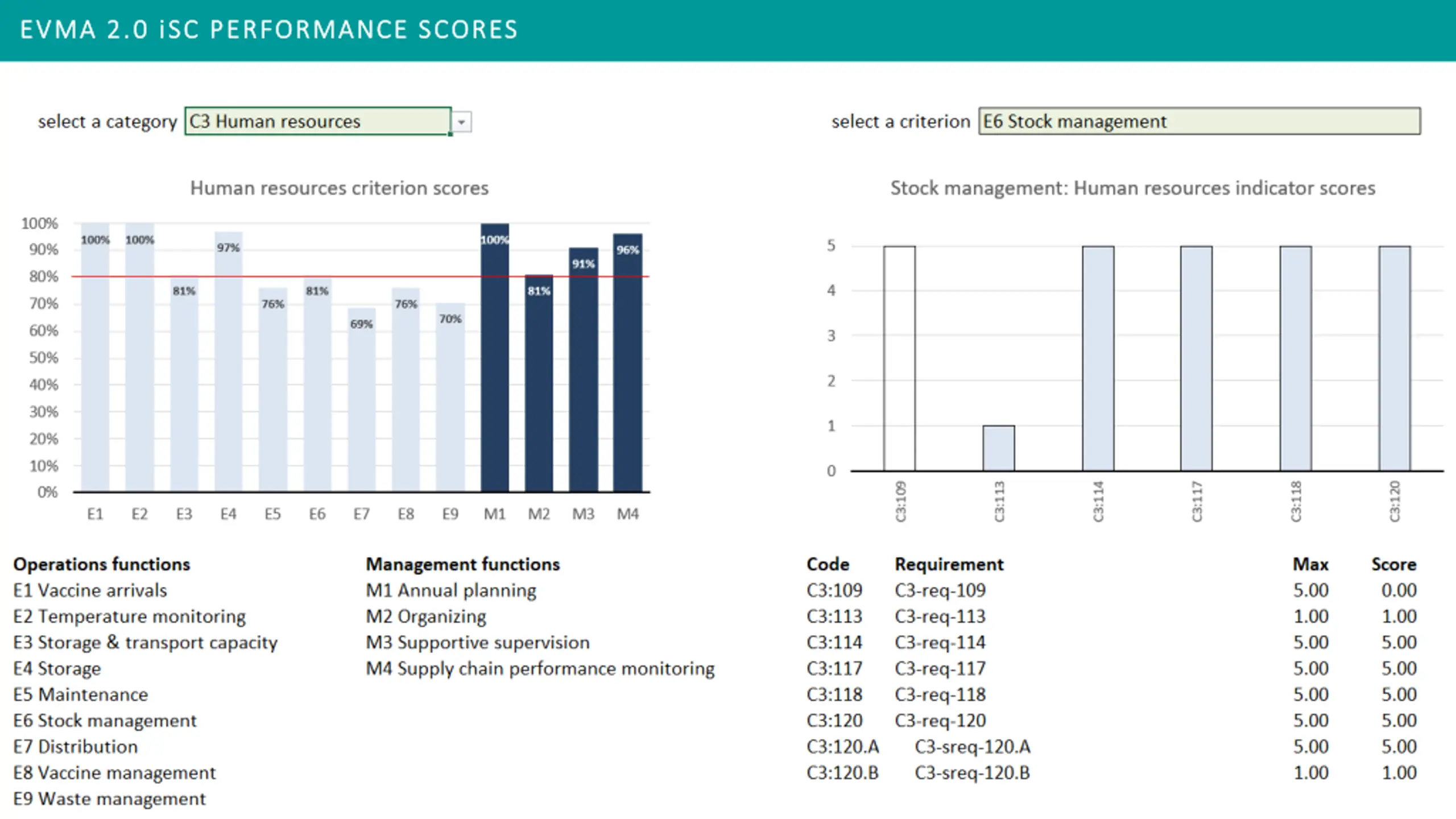
Task: Select the M1 Annual planning row
Action: (451, 590)
